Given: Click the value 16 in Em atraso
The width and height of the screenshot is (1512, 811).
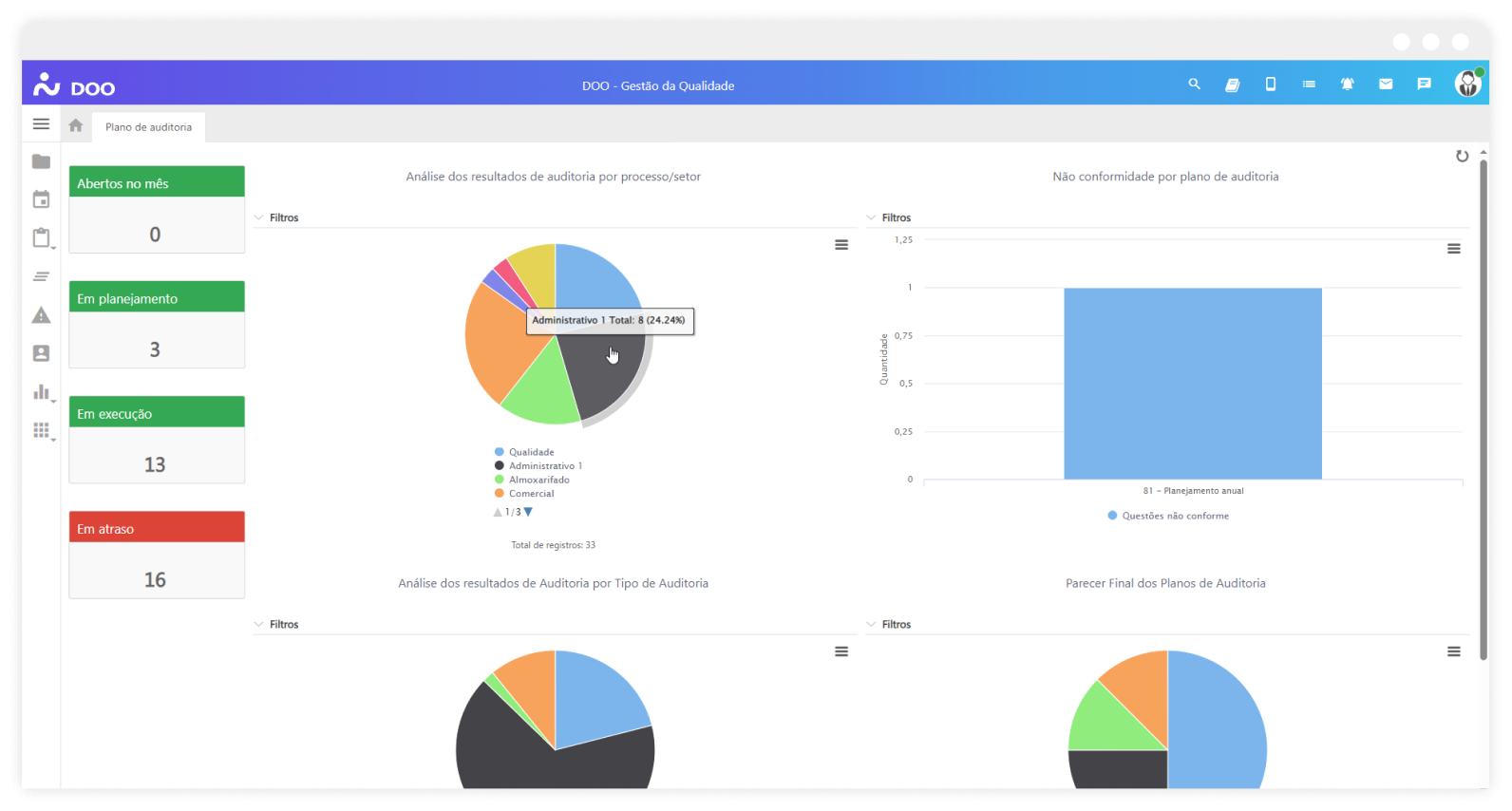Looking at the screenshot, I should coord(155,579).
